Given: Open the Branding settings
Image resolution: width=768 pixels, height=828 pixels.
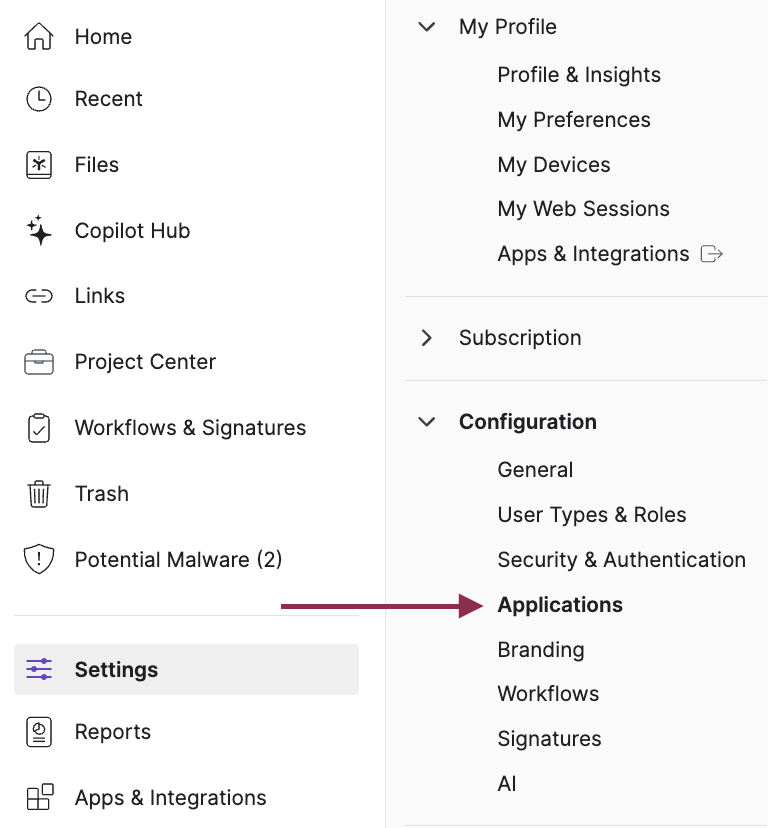Looking at the screenshot, I should point(540,649).
